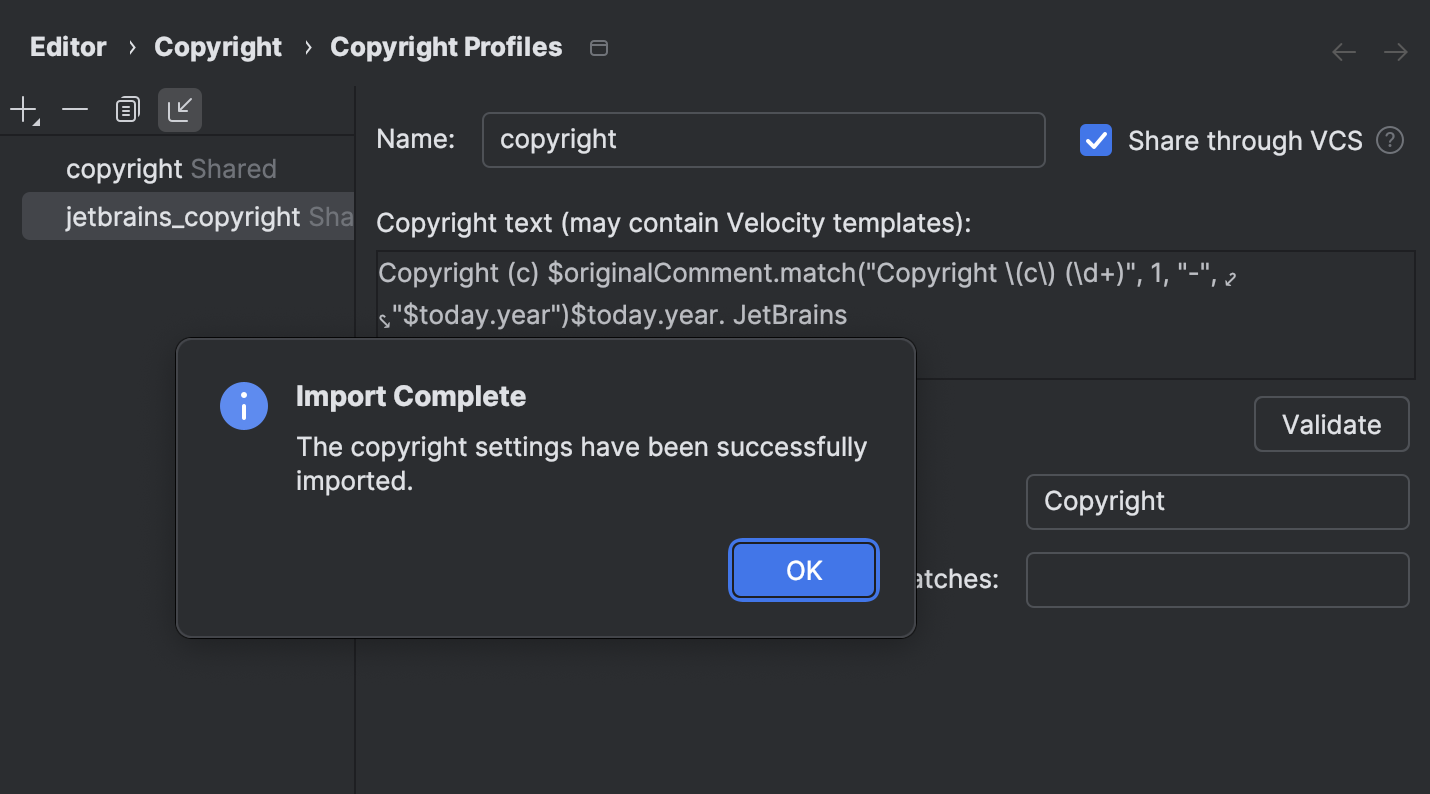Click the back navigation arrow
Screen dimensions: 1430x794
1343,51
